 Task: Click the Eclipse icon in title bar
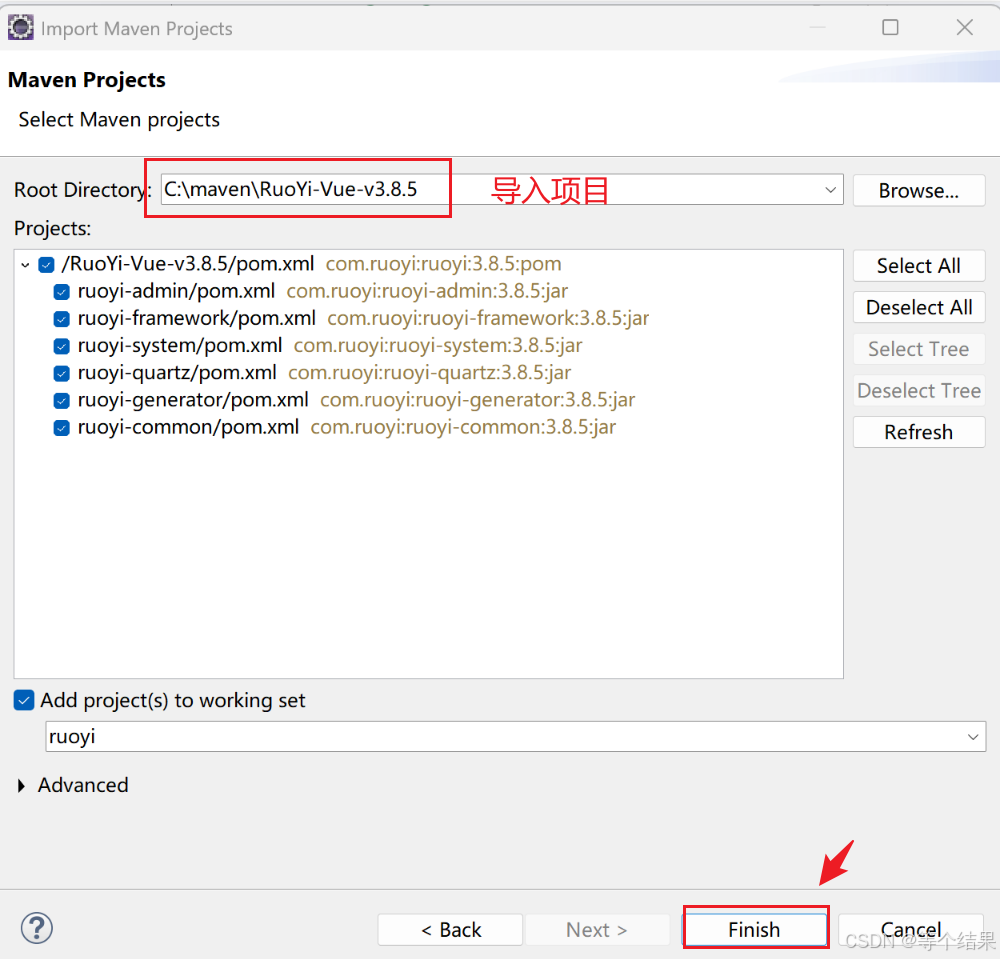point(20,28)
